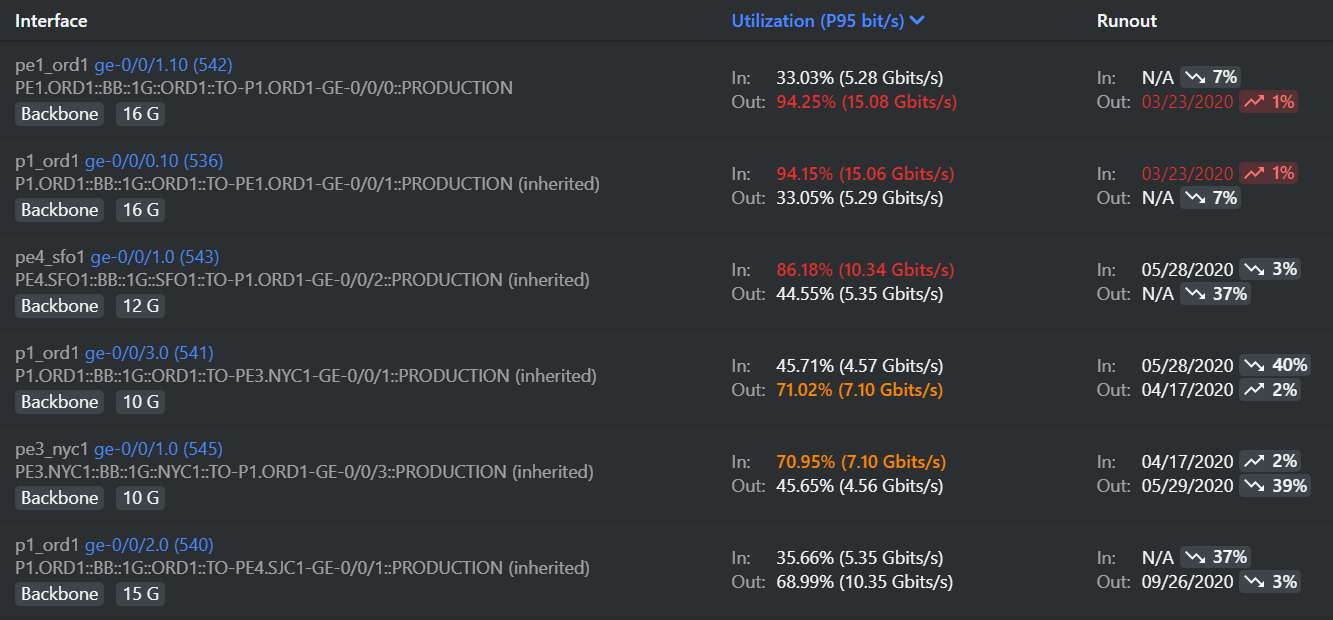Click the 40% downward trend badge on ge-0/0/3.0 In
The width and height of the screenshot is (1333, 620).
click(x=1274, y=366)
